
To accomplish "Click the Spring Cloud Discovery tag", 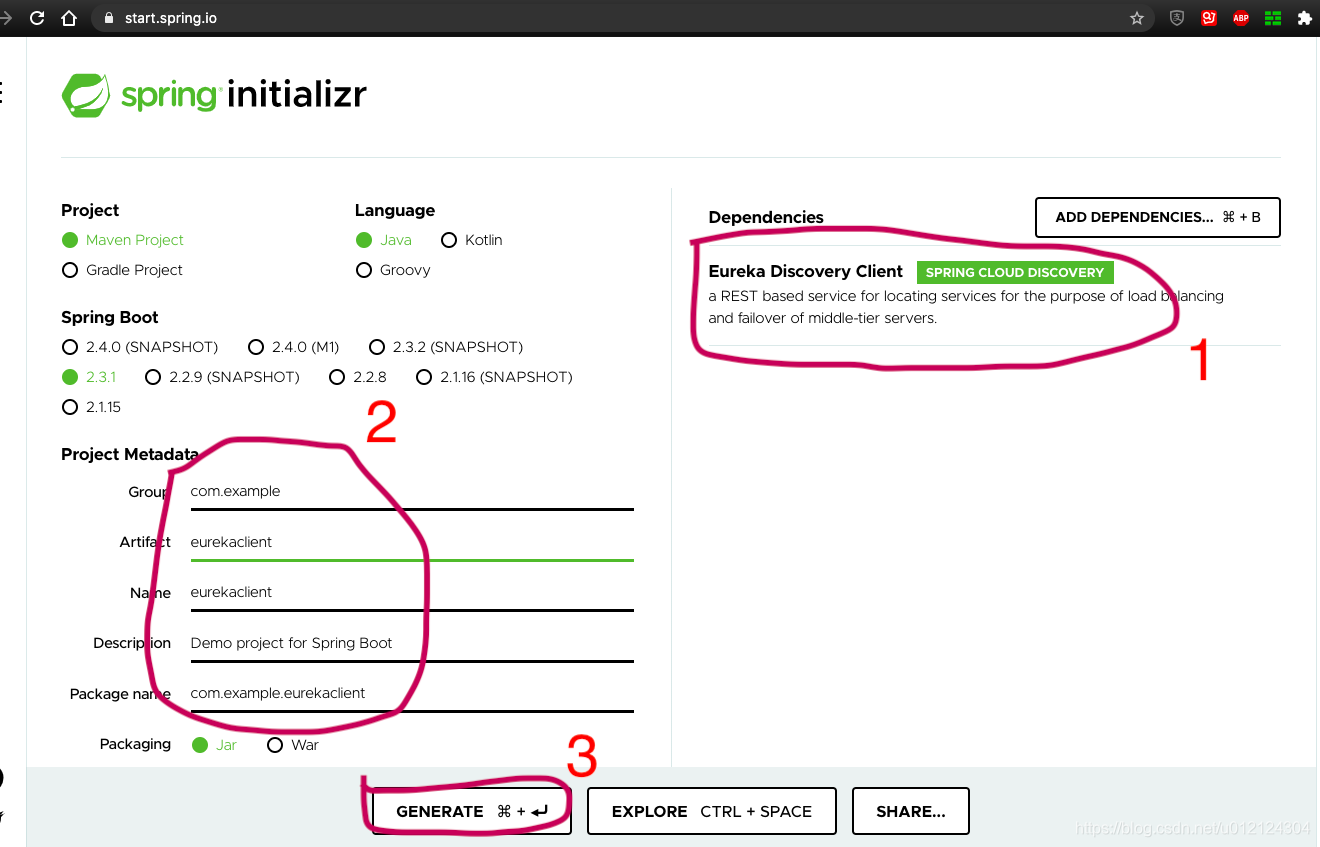I will pyautogui.click(x=1015, y=272).
